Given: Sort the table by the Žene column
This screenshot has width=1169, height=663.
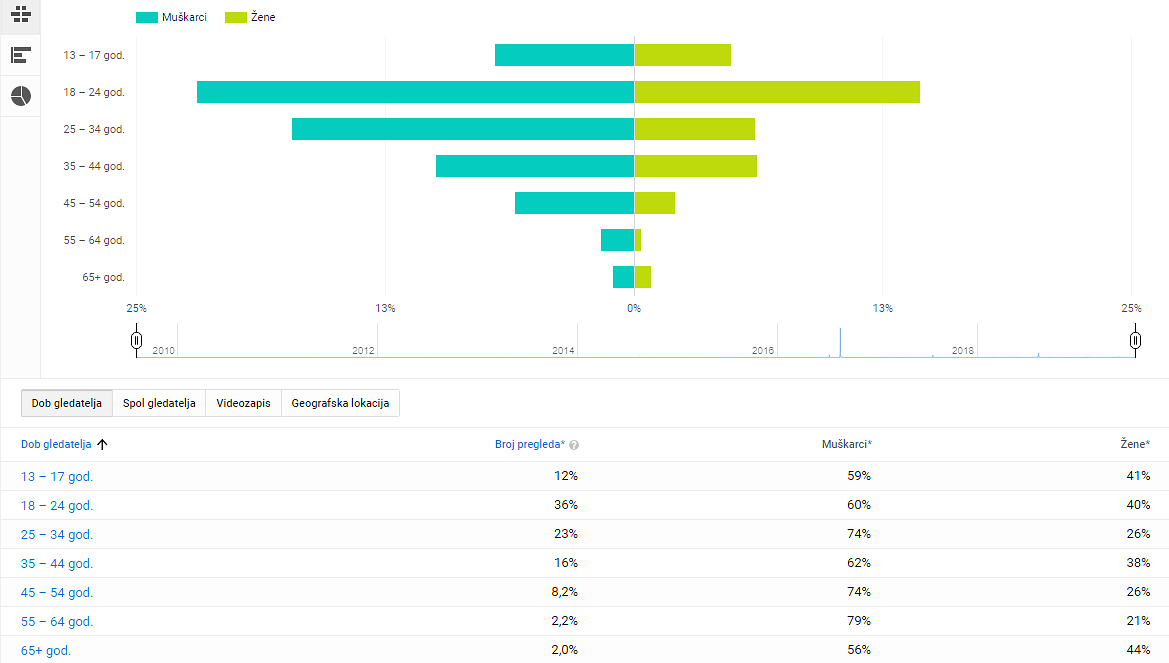Looking at the screenshot, I should [x=1134, y=443].
